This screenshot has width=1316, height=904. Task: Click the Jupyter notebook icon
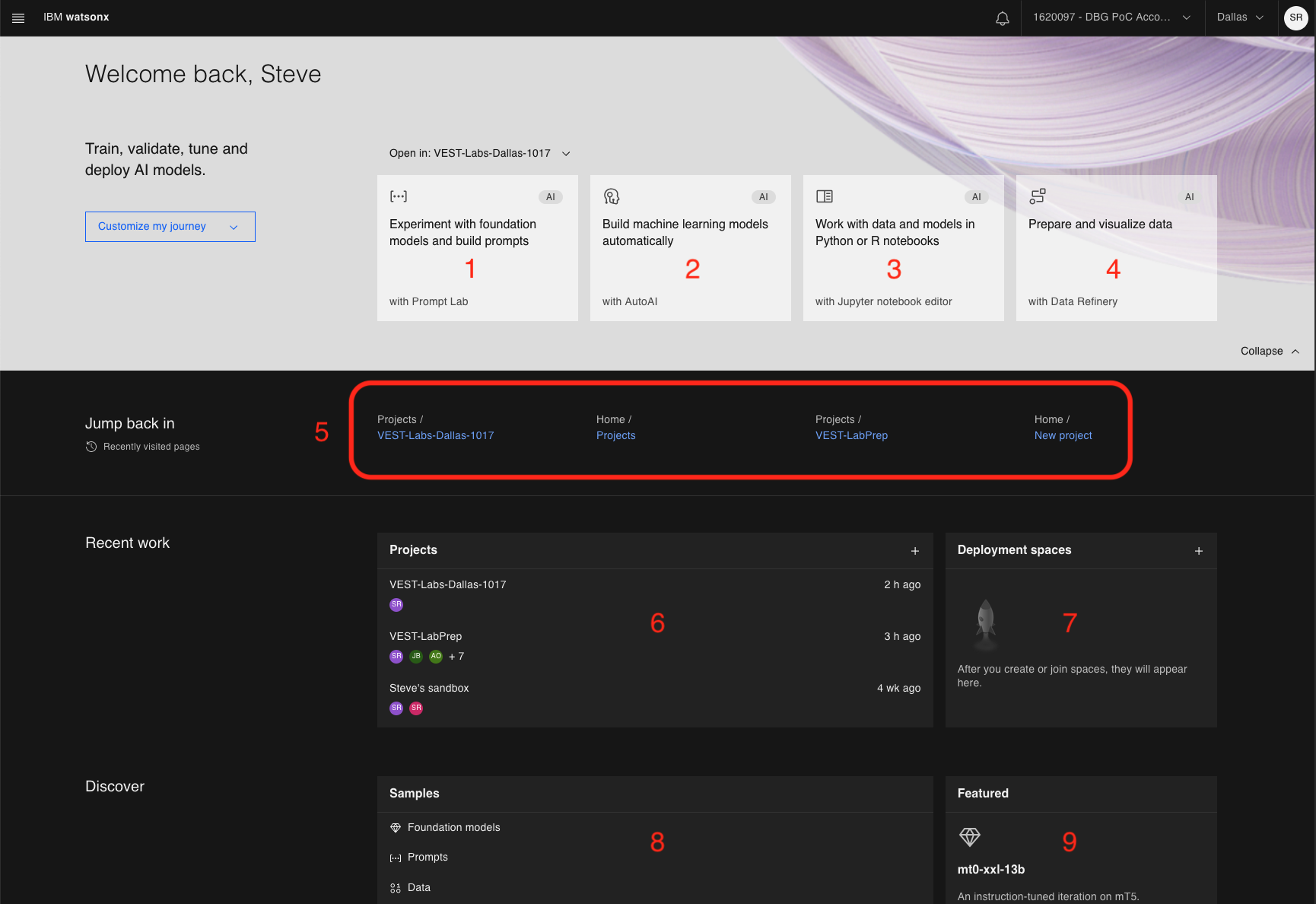pyautogui.click(x=825, y=196)
